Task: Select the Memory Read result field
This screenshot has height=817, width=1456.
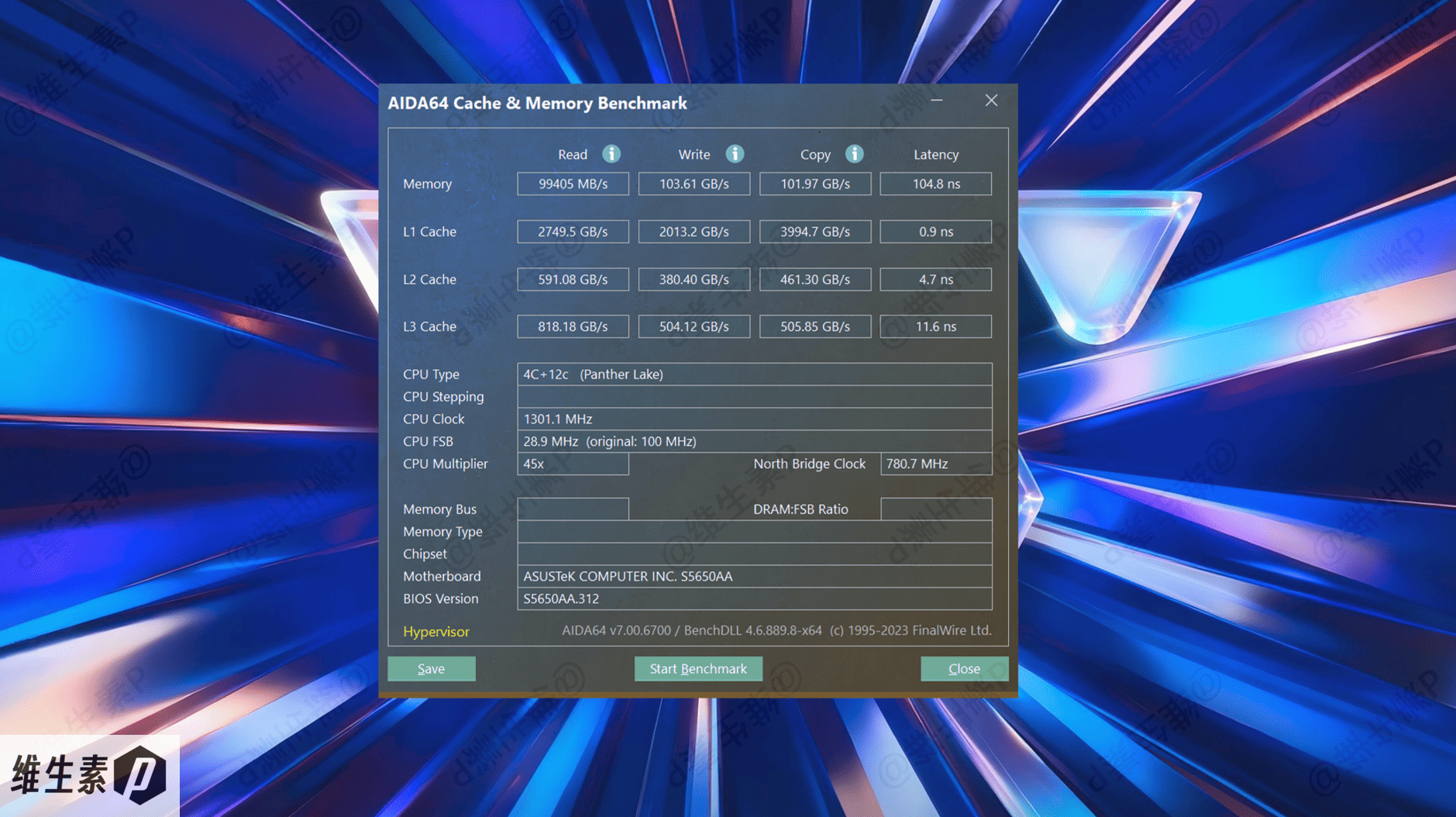Action: (573, 184)
